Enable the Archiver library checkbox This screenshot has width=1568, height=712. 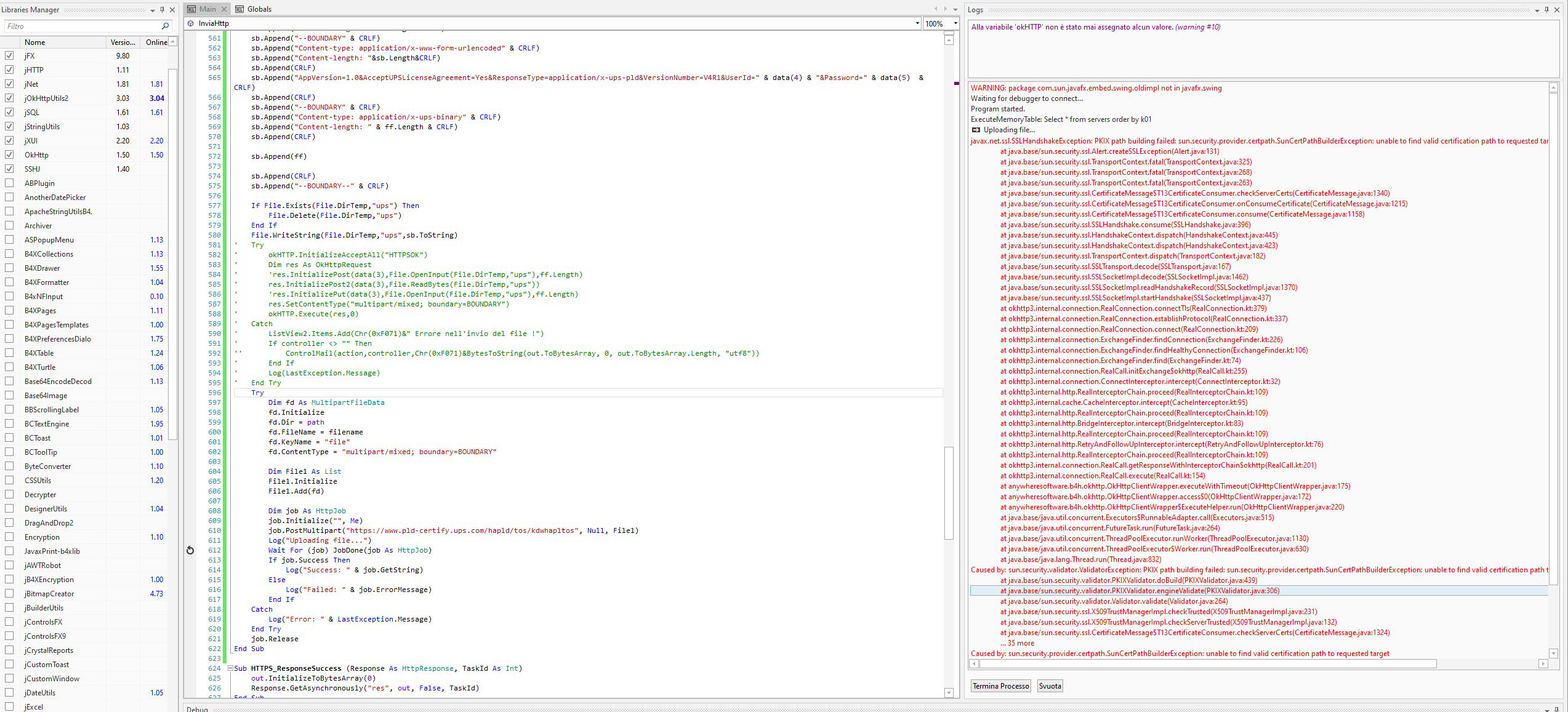tap(9, 225)
